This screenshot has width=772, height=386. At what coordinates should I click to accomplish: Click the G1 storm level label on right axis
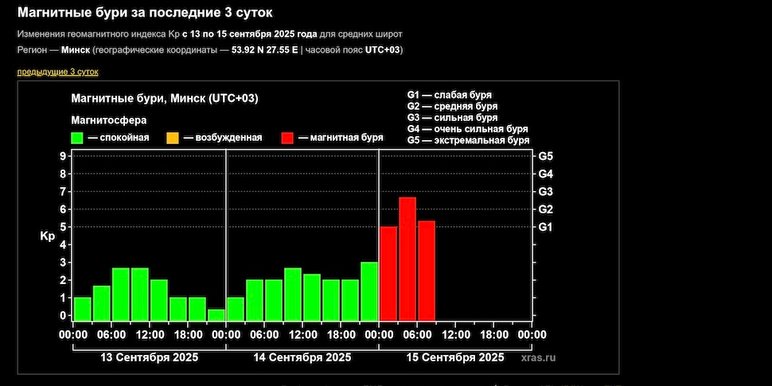tap(546, 227)
